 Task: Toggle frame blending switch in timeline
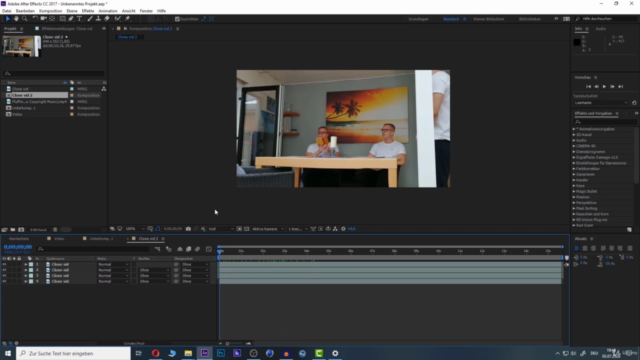click(x=189, y=249)
